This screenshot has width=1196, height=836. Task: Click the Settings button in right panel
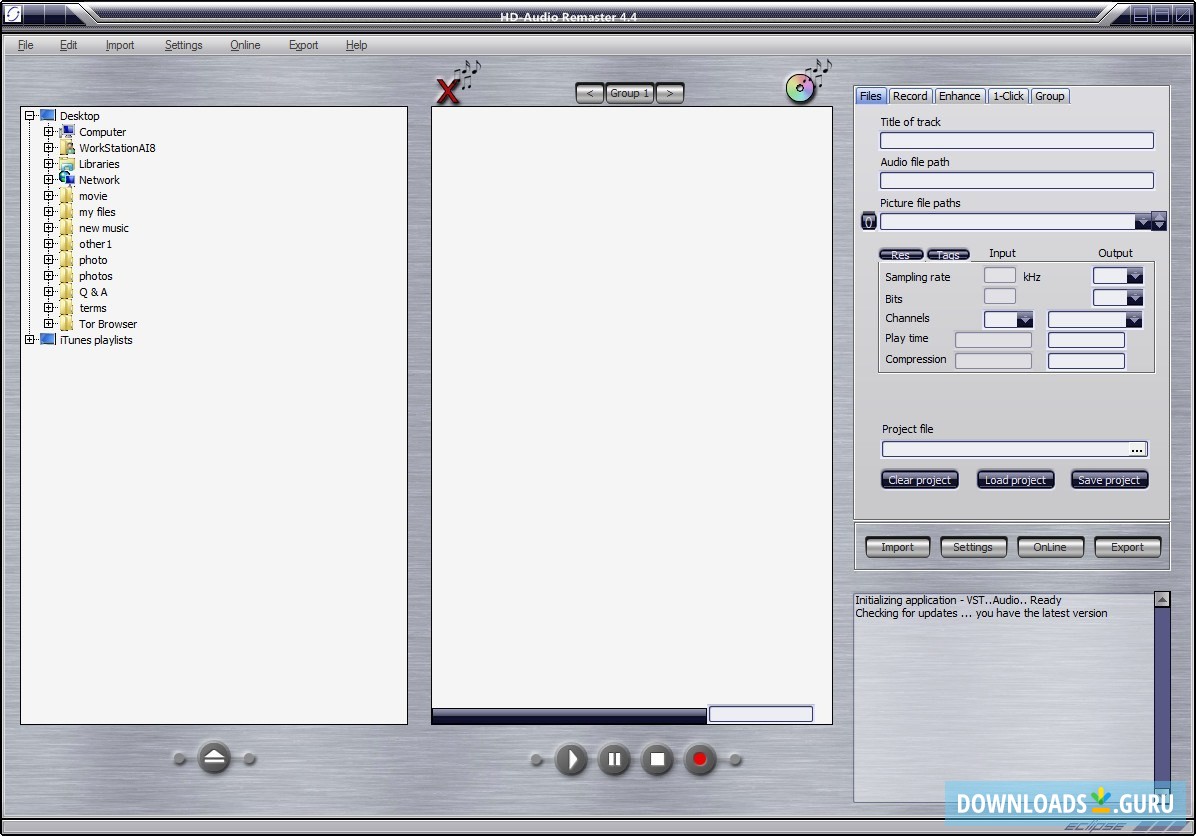(x=973, y=547)
